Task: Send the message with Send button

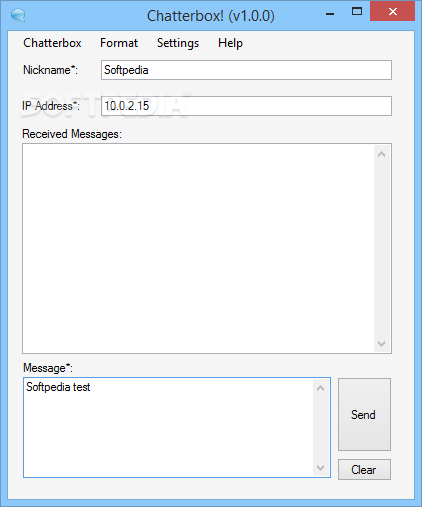Action: tap(364, 414)
